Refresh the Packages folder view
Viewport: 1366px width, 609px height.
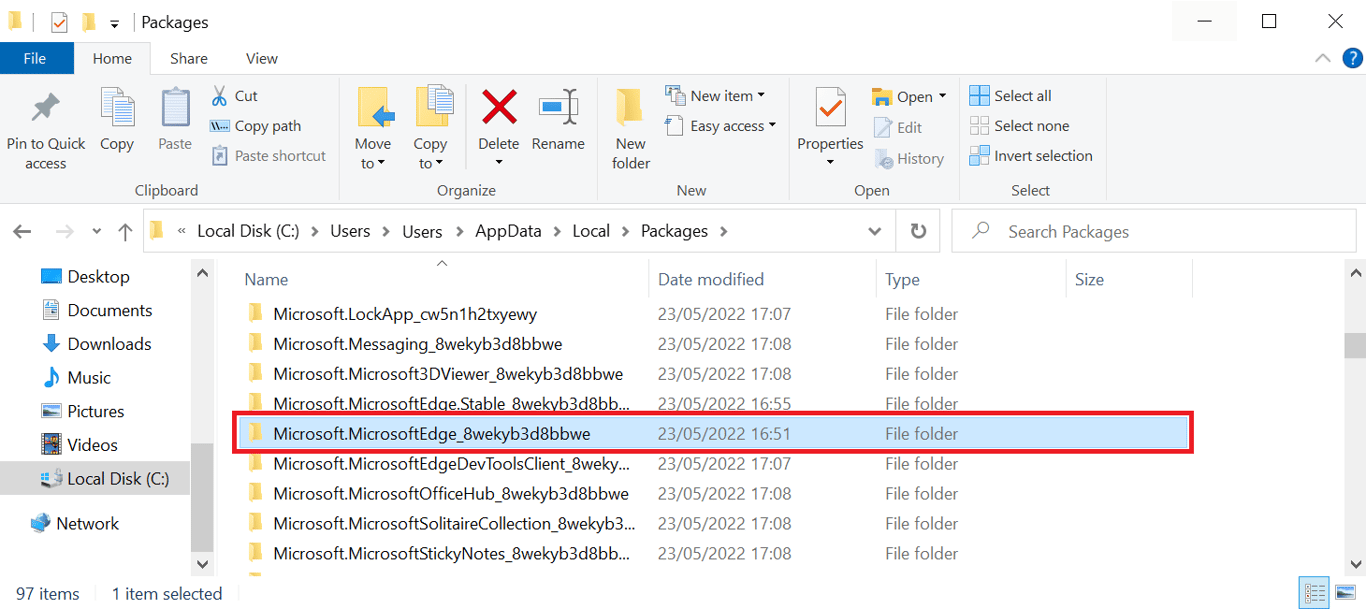pyautogui.click(x=917, y=230)
